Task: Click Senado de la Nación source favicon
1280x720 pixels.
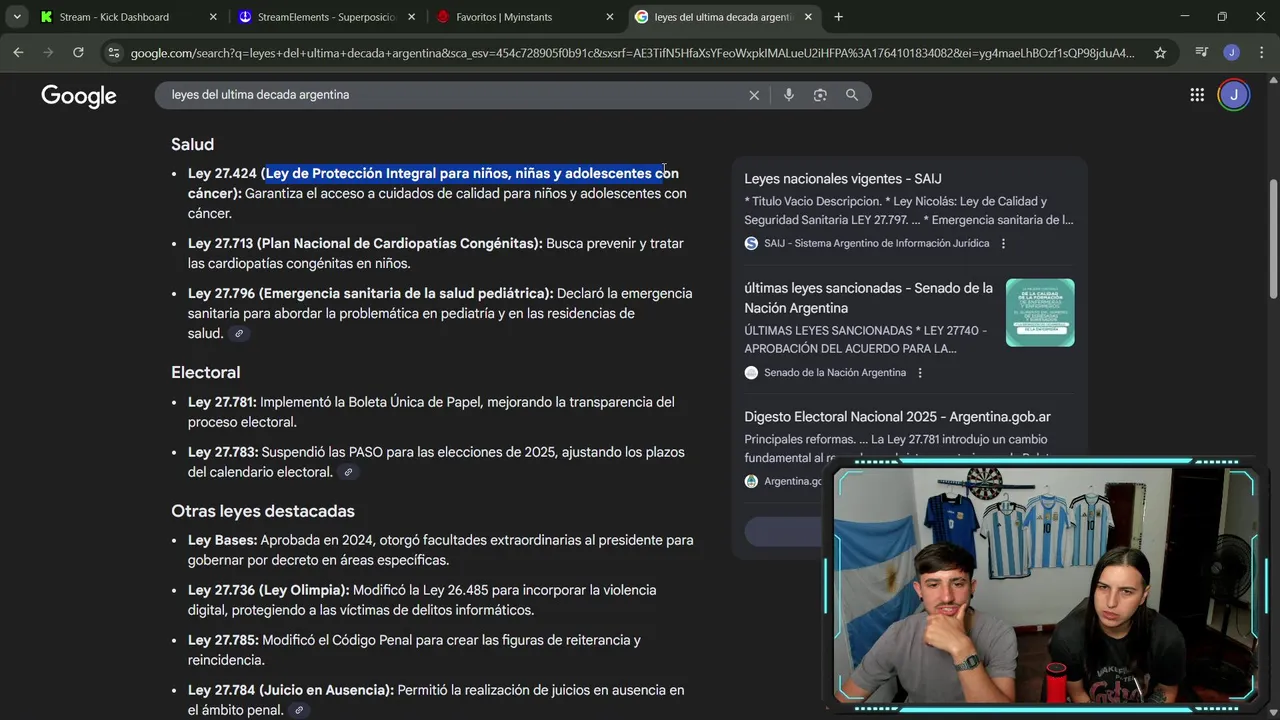Action: pyautogui.click(x=751, y=373)
